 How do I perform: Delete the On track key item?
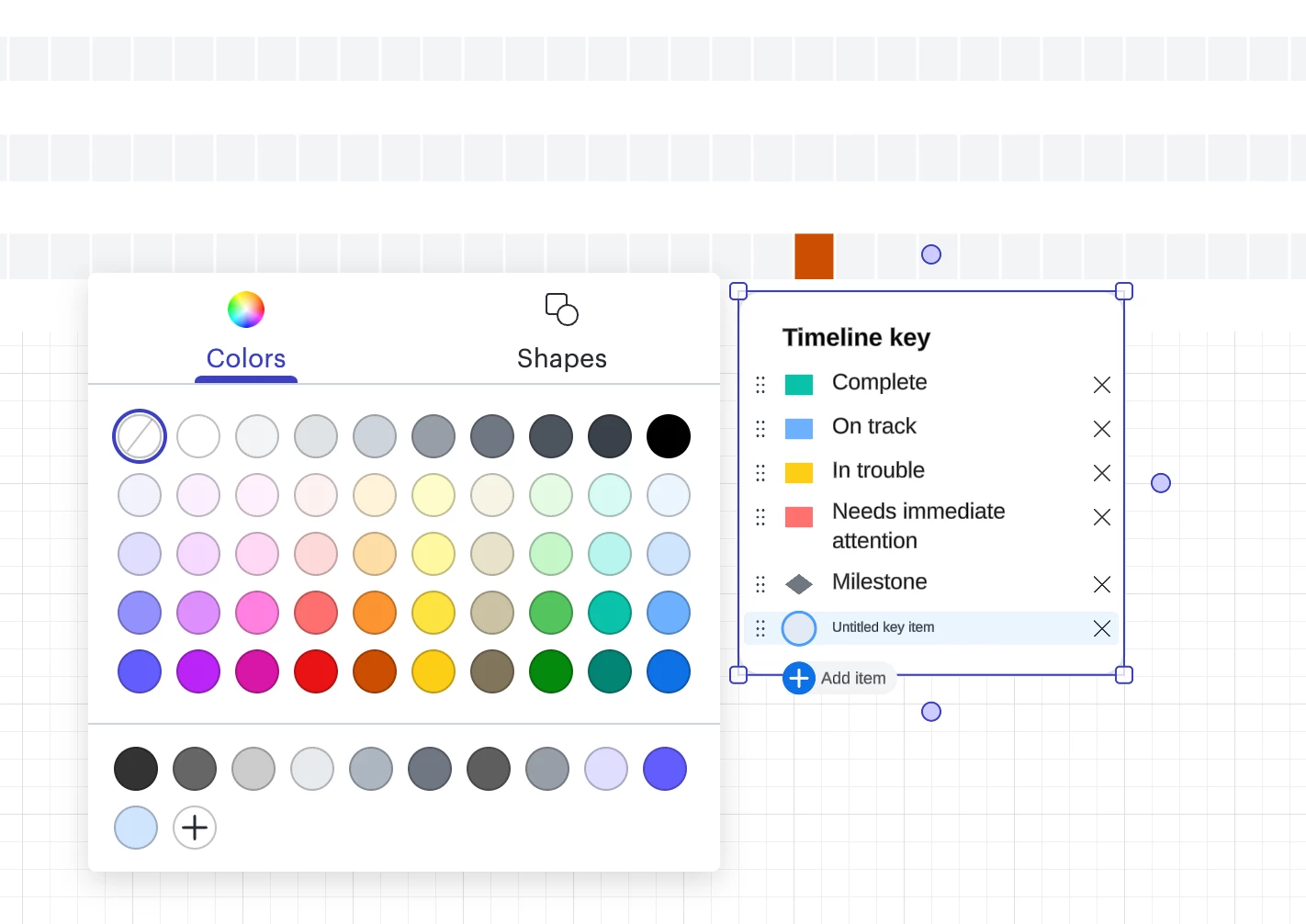tap(1101, 429)
